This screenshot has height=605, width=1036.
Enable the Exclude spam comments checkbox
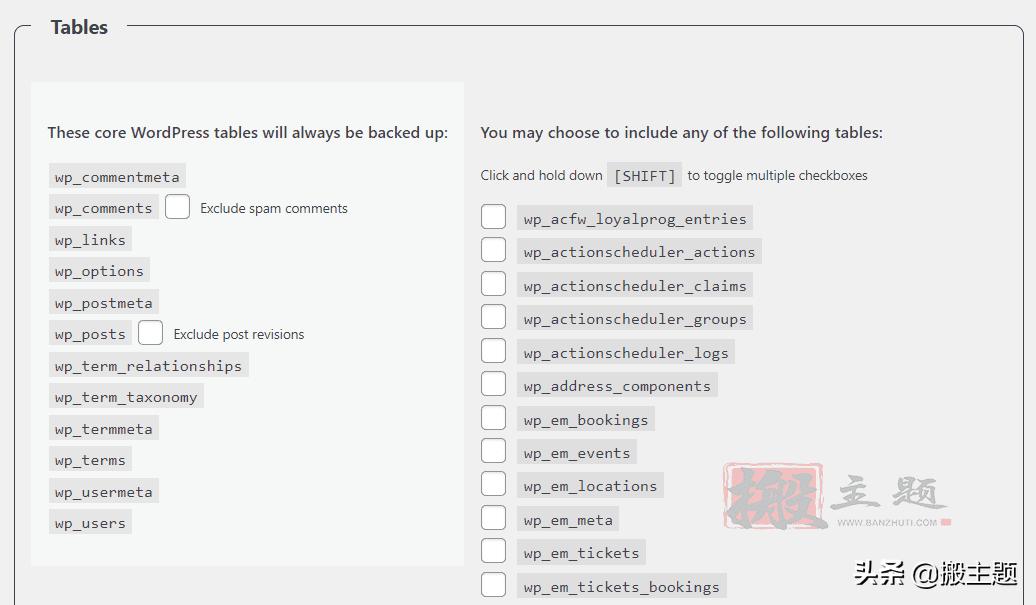pyautogui.click(x=177, y=207)
